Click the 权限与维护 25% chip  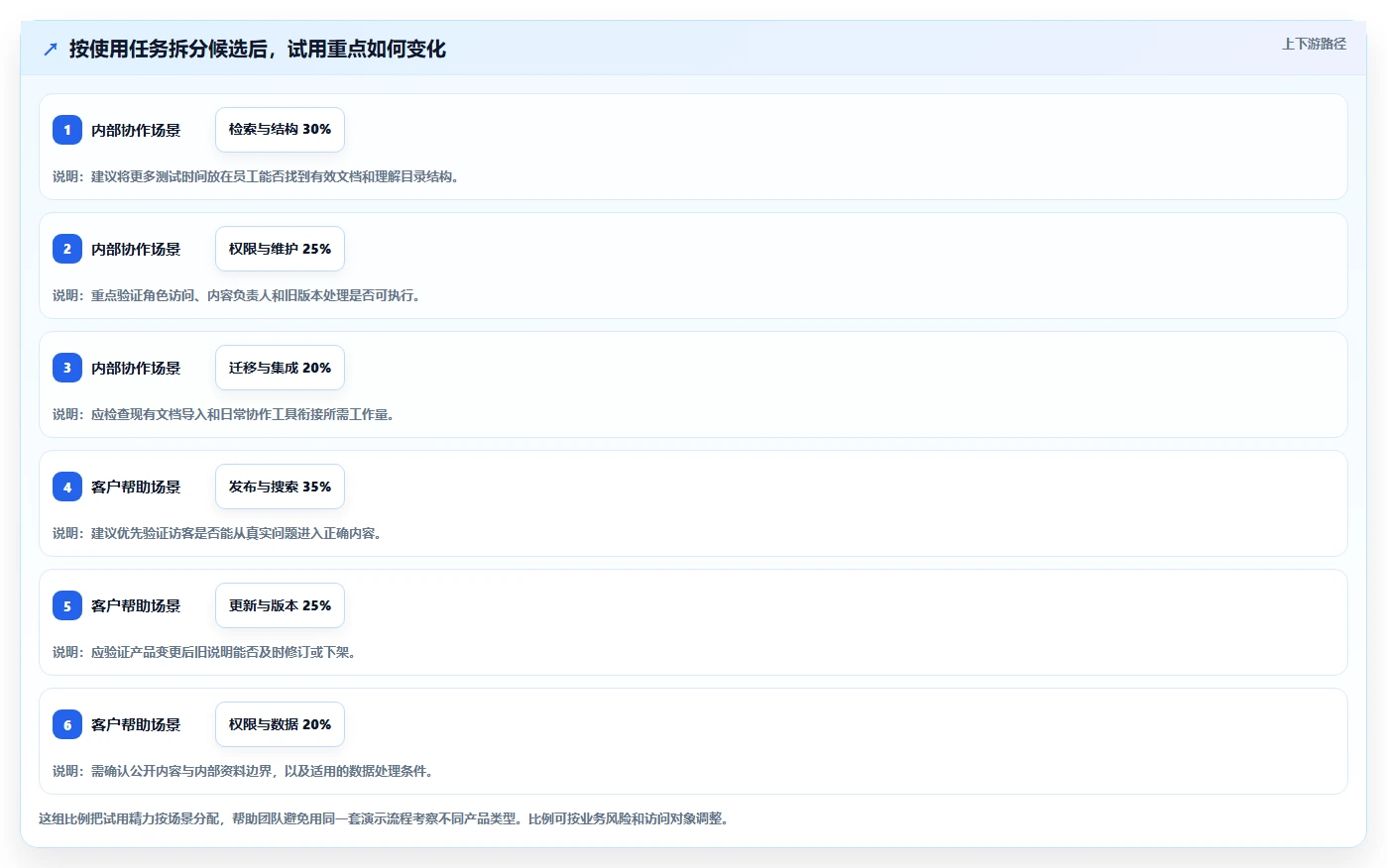click(280, 249)
